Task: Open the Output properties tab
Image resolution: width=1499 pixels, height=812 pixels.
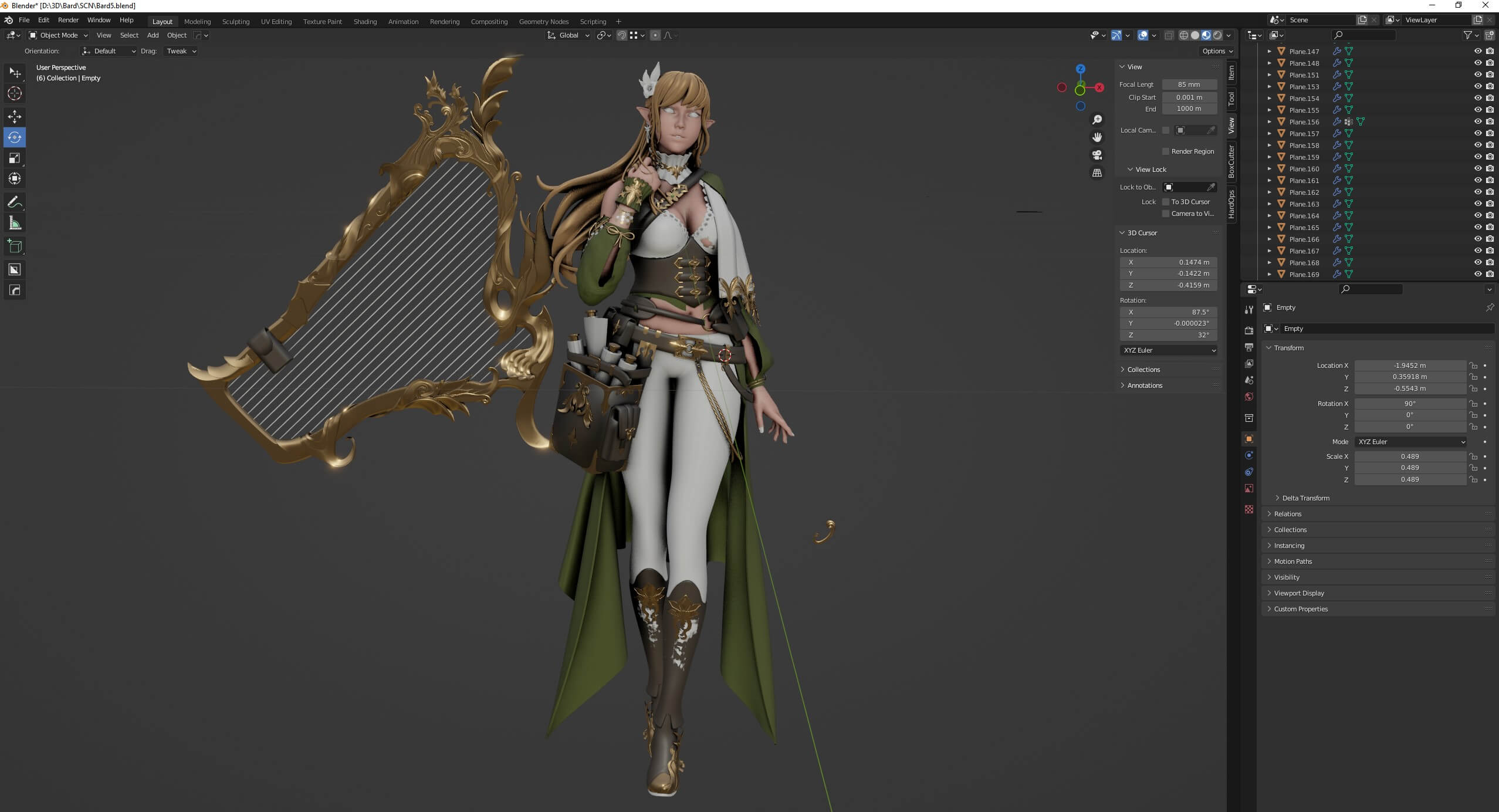Action: 1249,347
